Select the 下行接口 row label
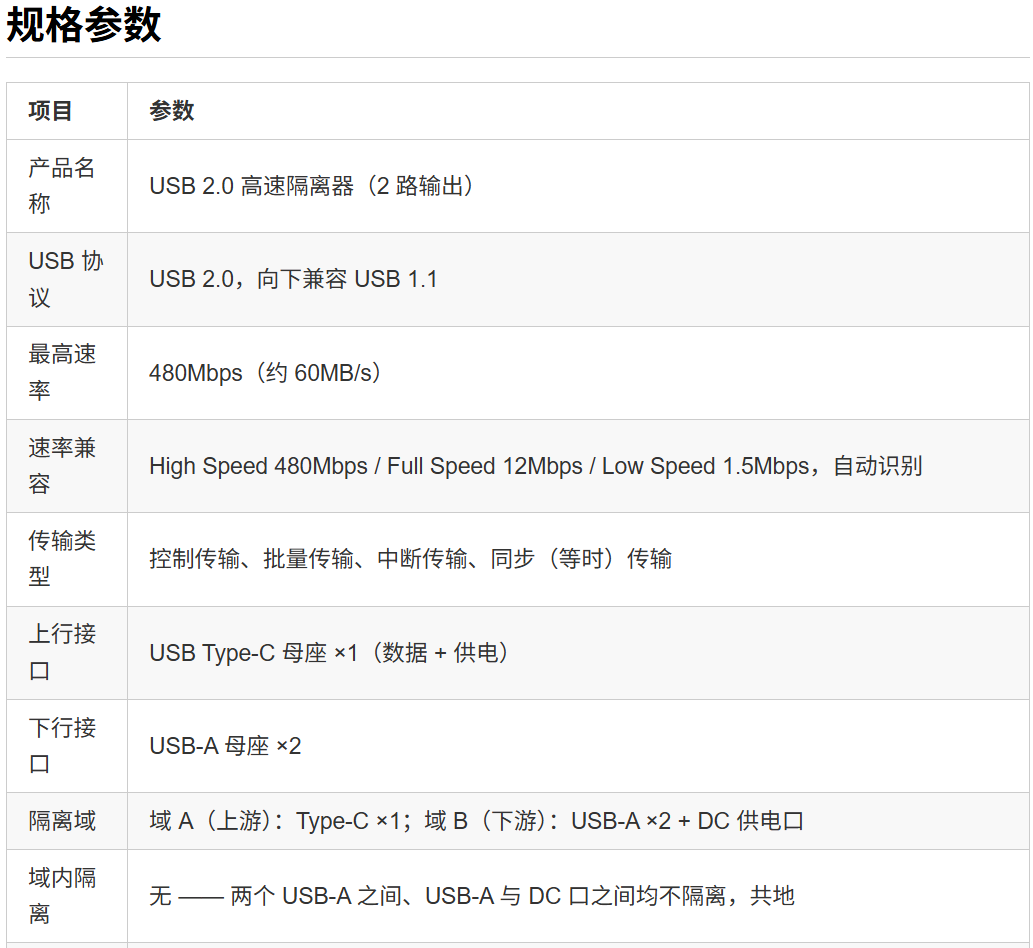 (x=62, y=746)
